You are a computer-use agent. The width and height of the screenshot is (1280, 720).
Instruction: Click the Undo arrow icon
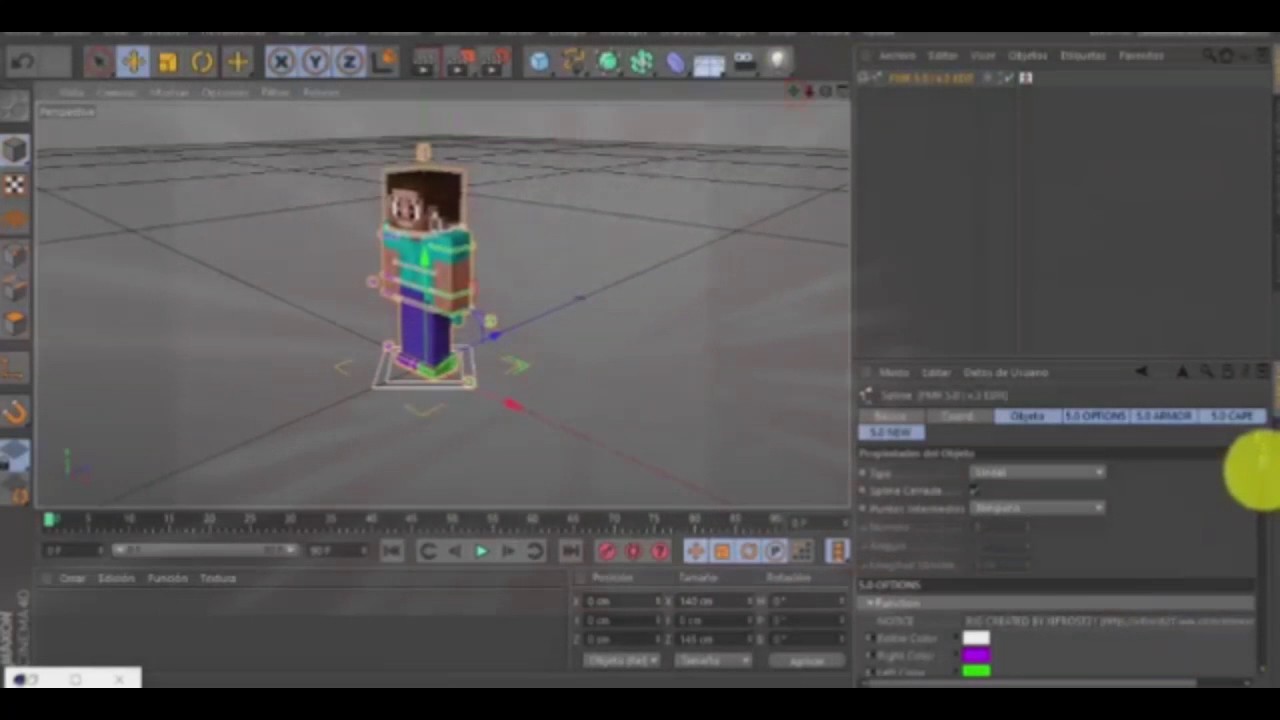pos(23,62)
